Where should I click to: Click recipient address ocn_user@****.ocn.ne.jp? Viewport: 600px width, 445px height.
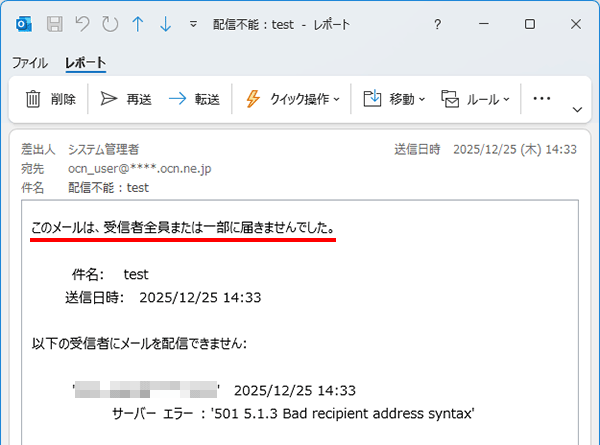(146, 168)
